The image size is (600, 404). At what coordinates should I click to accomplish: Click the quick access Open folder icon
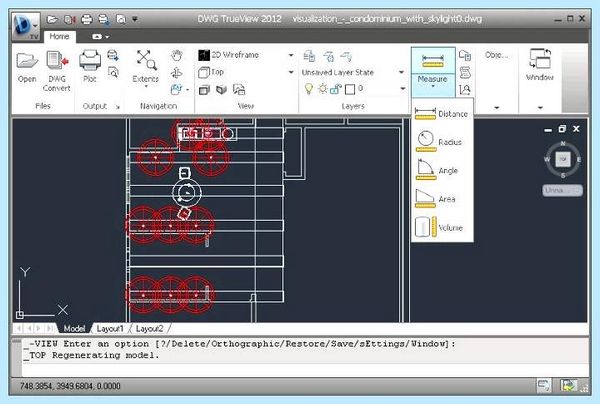[52, 19]
